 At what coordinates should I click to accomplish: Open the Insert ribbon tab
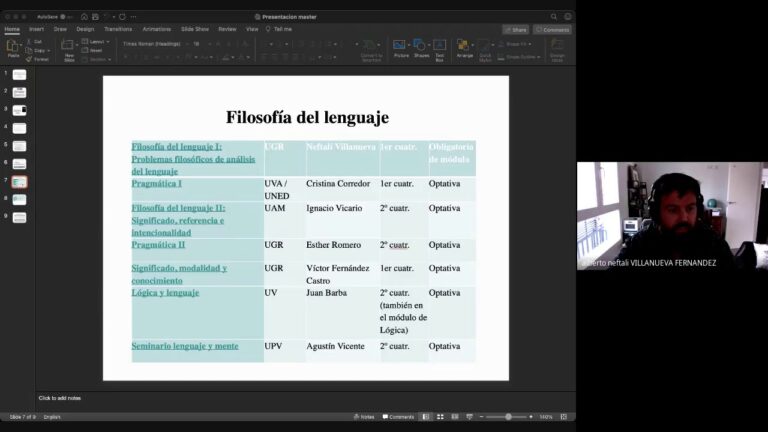click(x=36, y=29)
